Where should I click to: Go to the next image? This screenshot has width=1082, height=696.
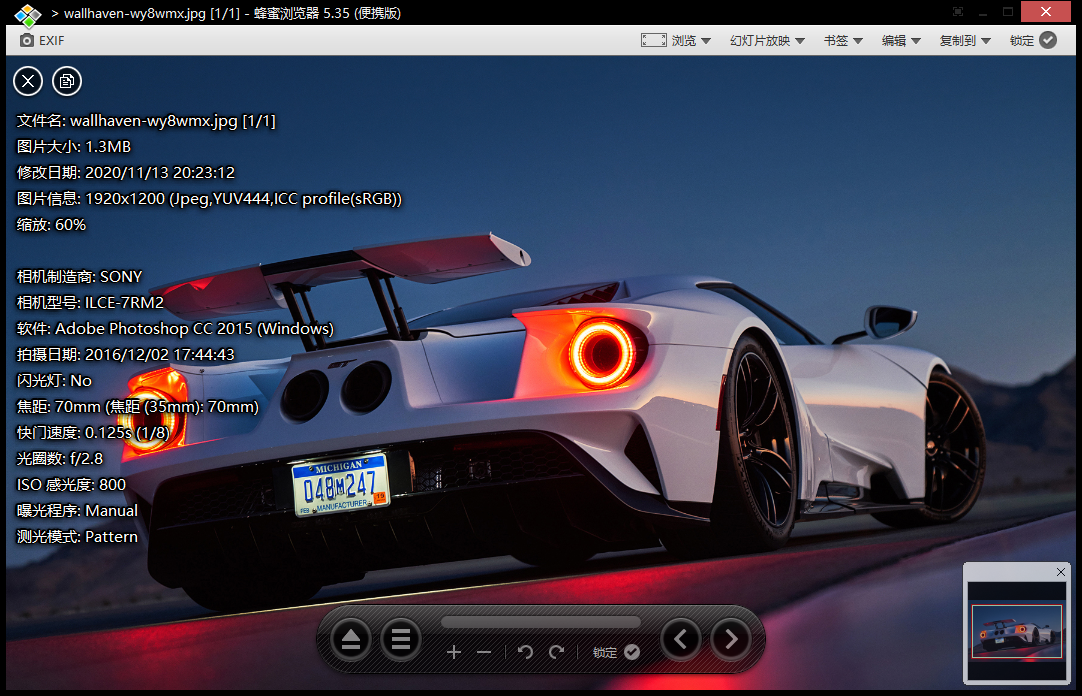(x=731, y=638)
